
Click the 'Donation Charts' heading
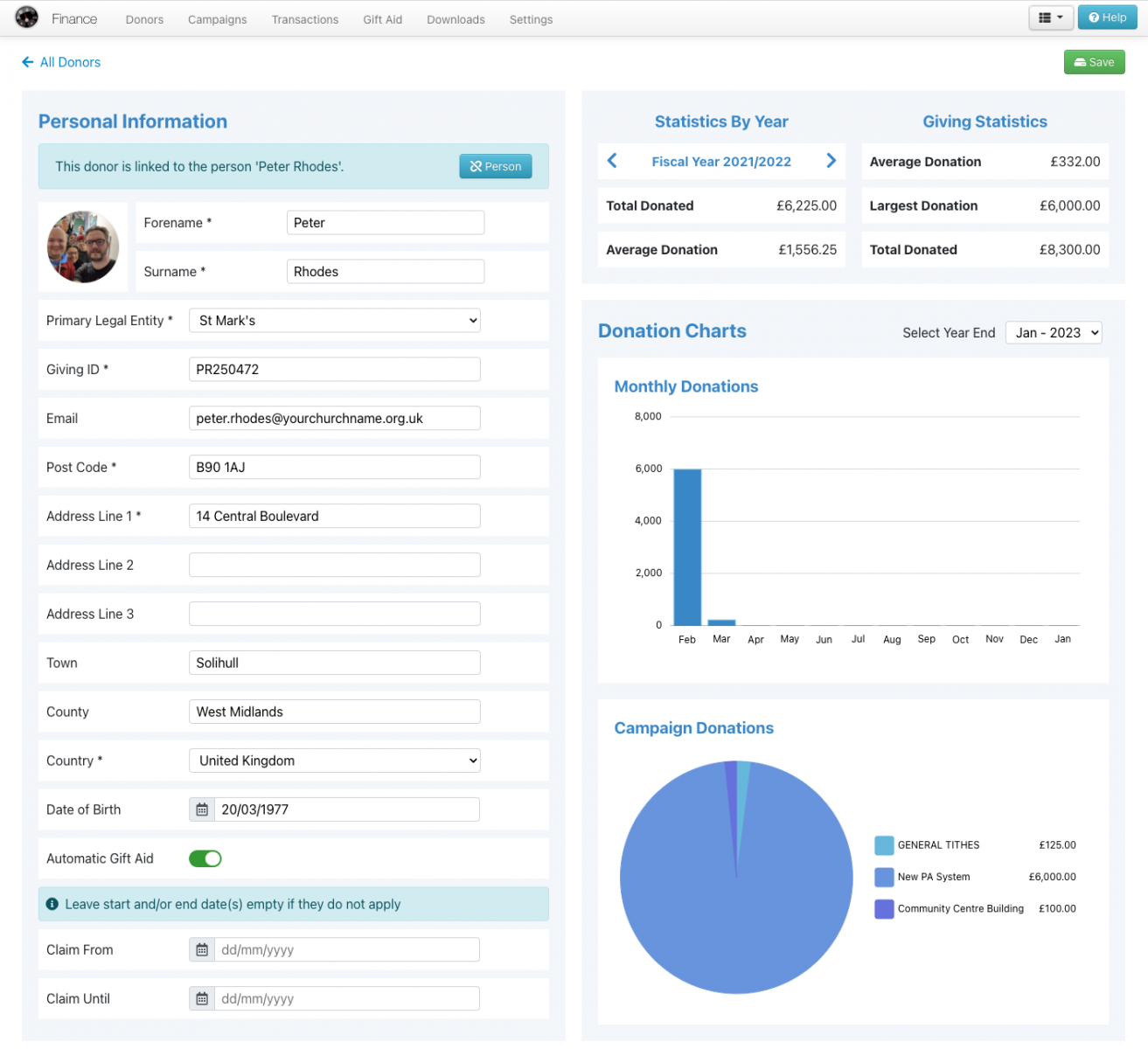pos(672,331)
